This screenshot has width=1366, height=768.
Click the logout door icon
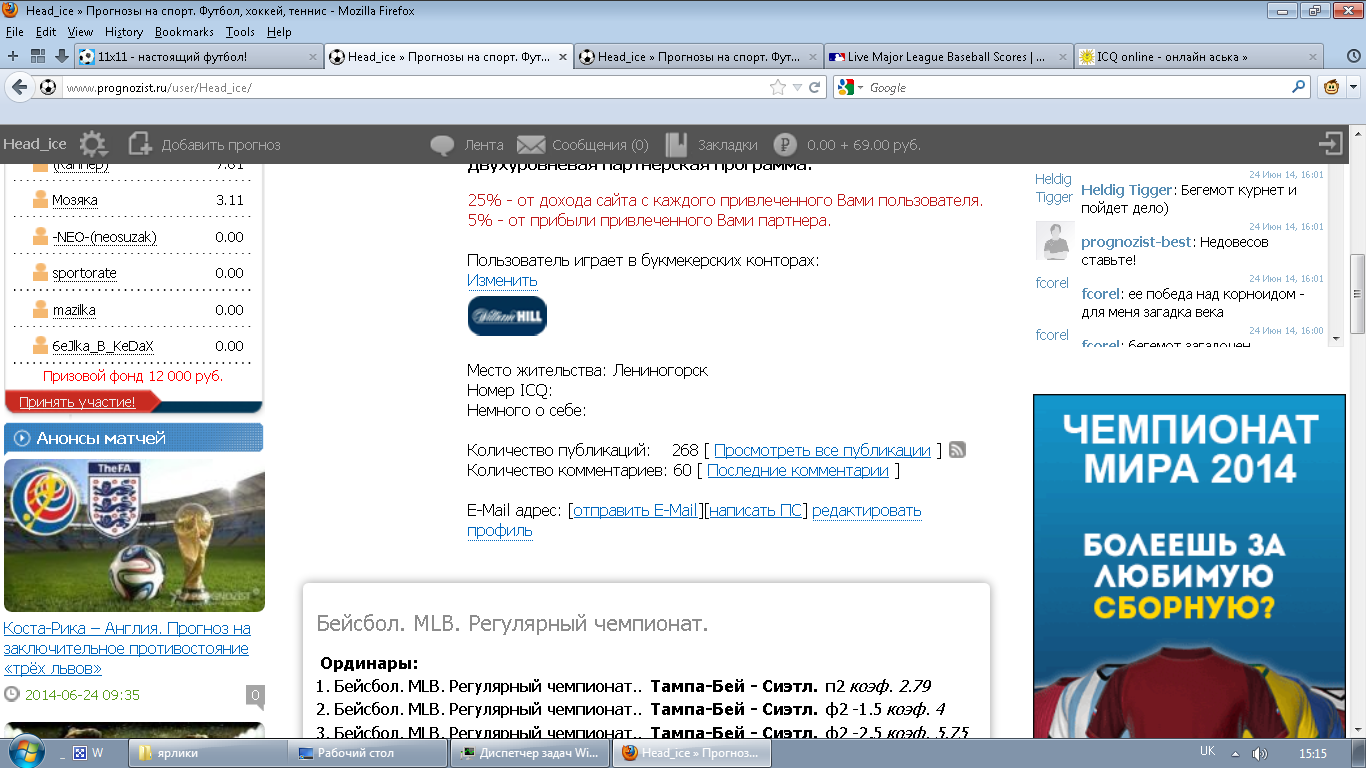pyautogui.click(x=1331, y=144)
